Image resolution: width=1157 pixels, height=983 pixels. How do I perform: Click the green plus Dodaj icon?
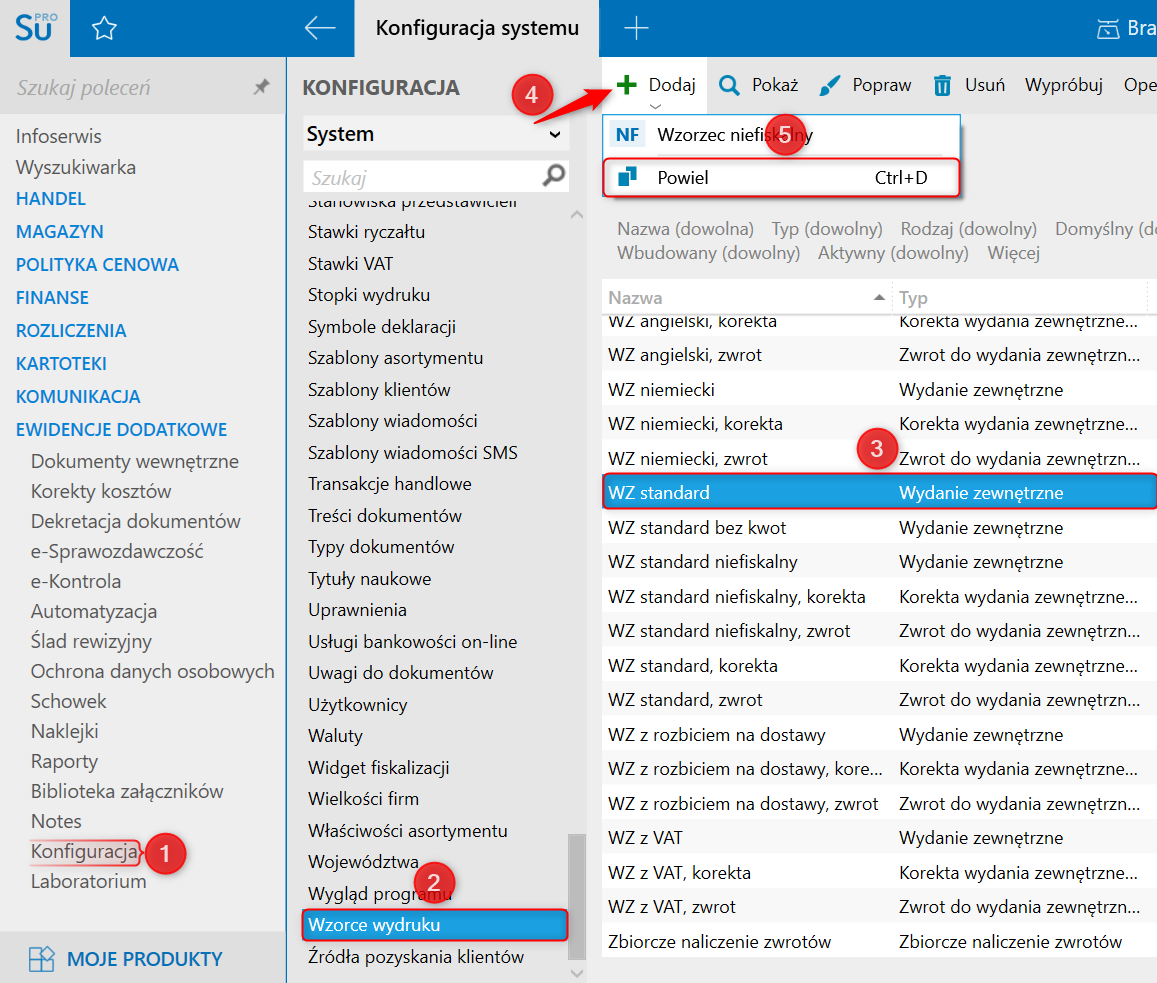[x=626, y=85]
